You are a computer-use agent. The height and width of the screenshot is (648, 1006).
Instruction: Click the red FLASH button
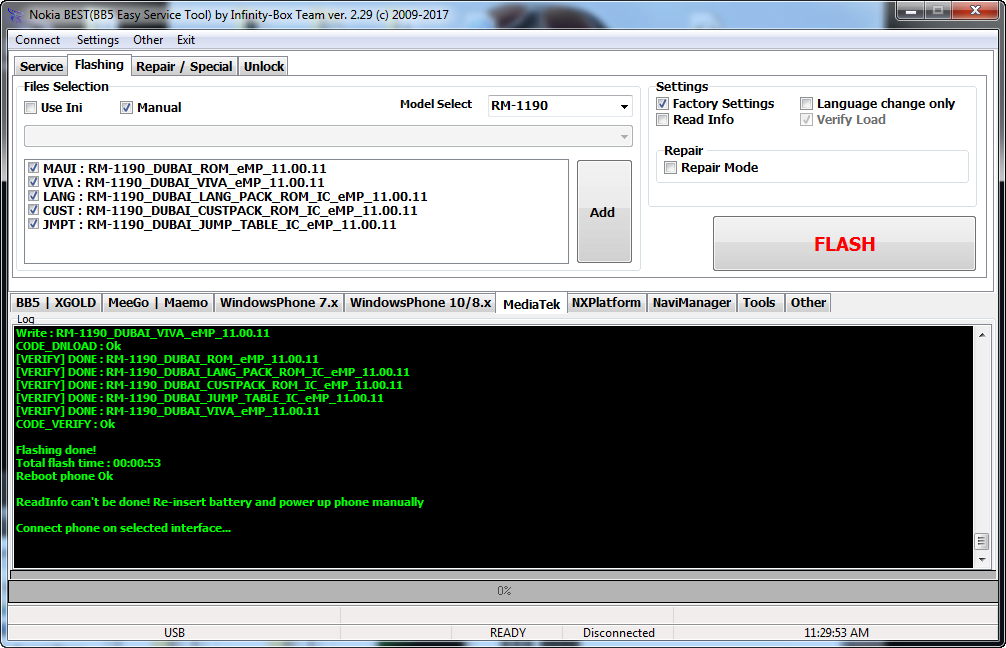tap(844, 244)
